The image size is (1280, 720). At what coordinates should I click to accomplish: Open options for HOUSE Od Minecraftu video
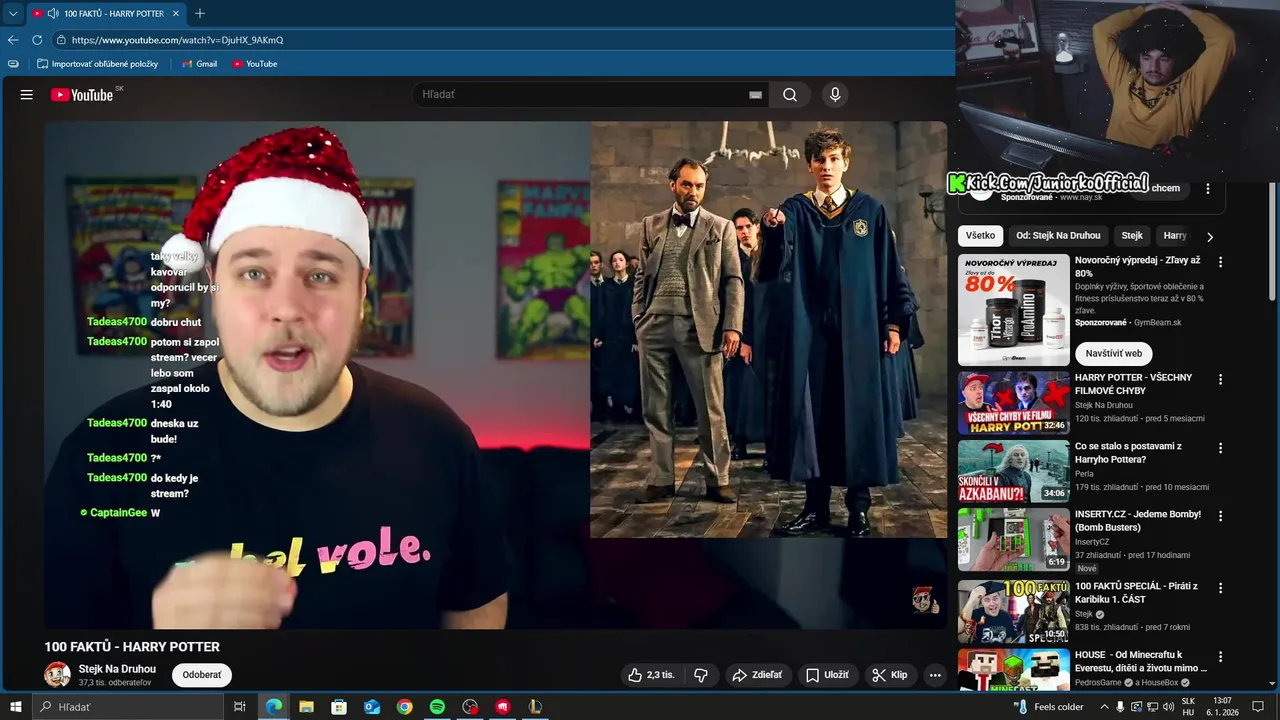coord(1220,657)
